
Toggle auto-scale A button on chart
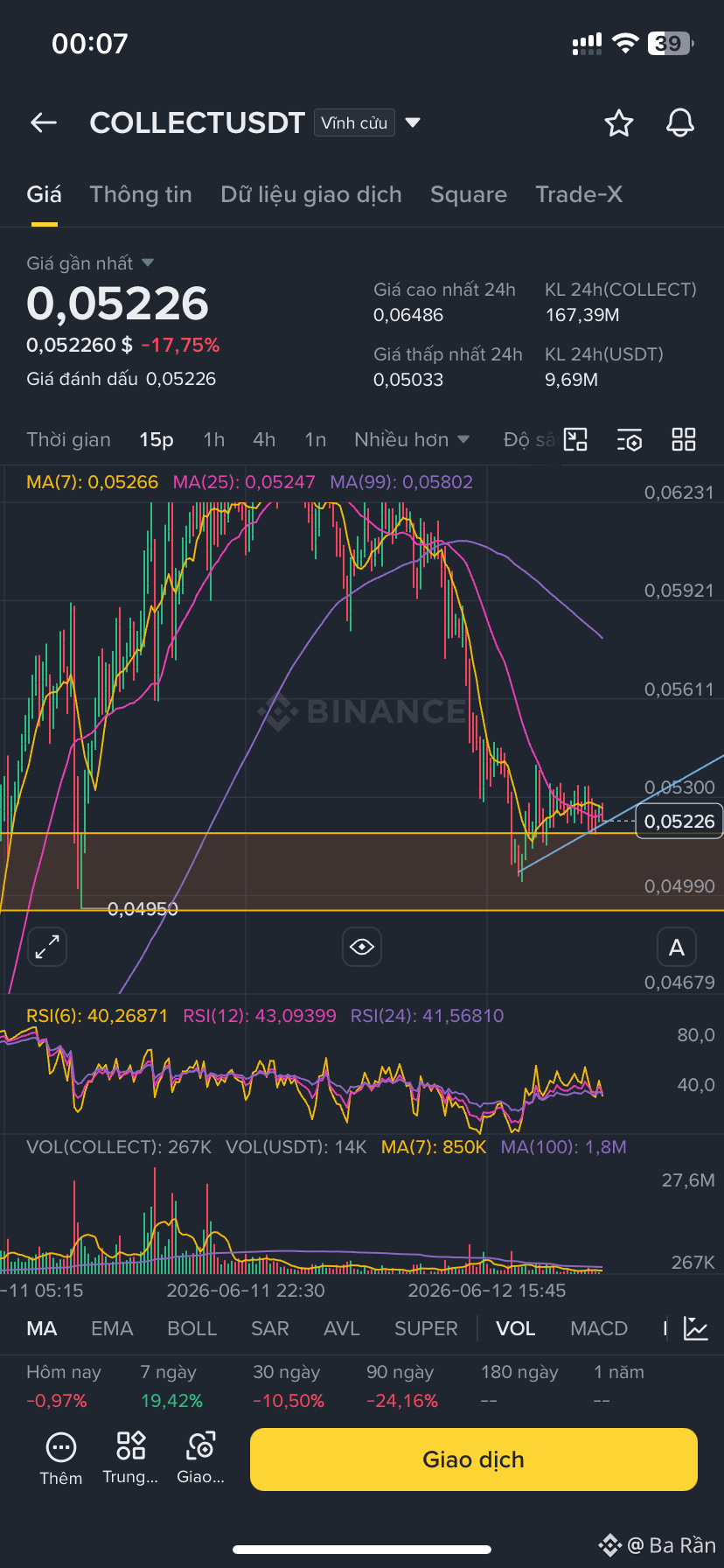(x=677, y=947)
